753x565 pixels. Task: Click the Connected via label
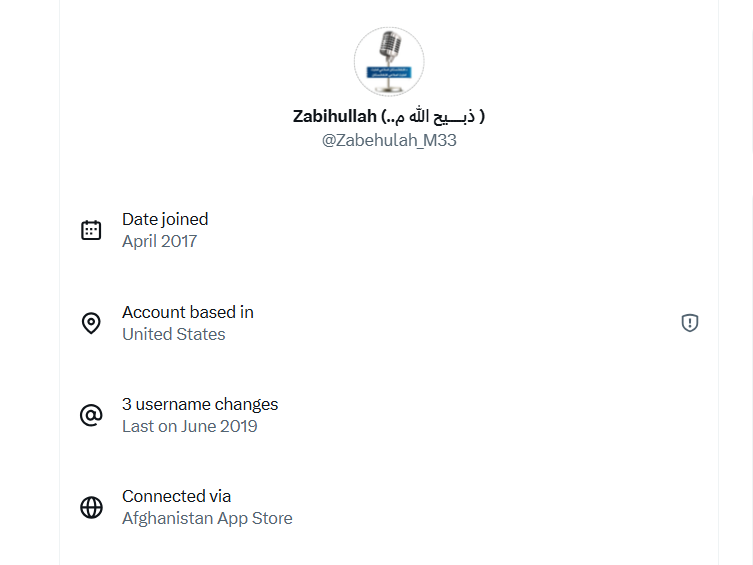tap(176, 496)
